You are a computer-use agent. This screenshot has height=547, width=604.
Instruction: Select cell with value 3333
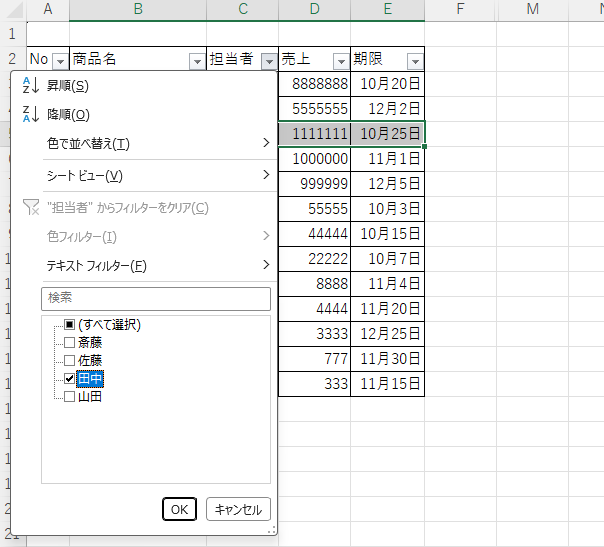314,334
